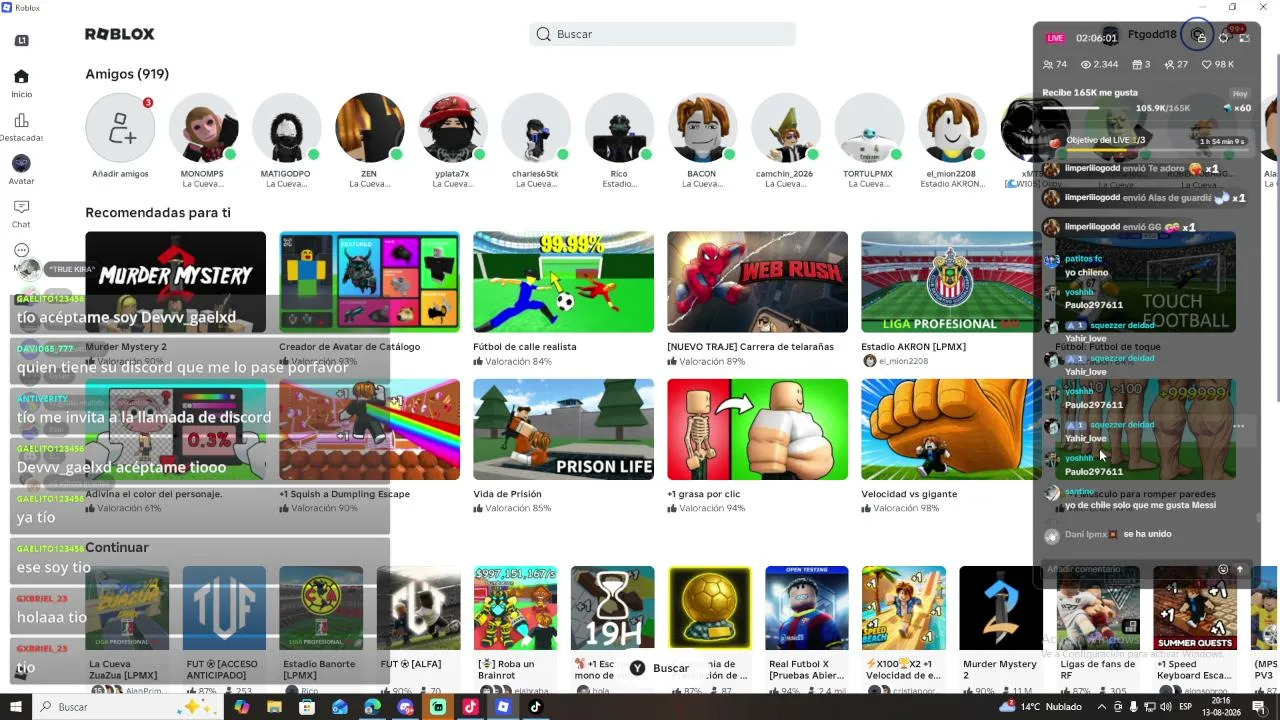Screen dimensions: 1280x720
Task: Open the Web Rush Carrera de telarañas game
Action: click(757, 282)
